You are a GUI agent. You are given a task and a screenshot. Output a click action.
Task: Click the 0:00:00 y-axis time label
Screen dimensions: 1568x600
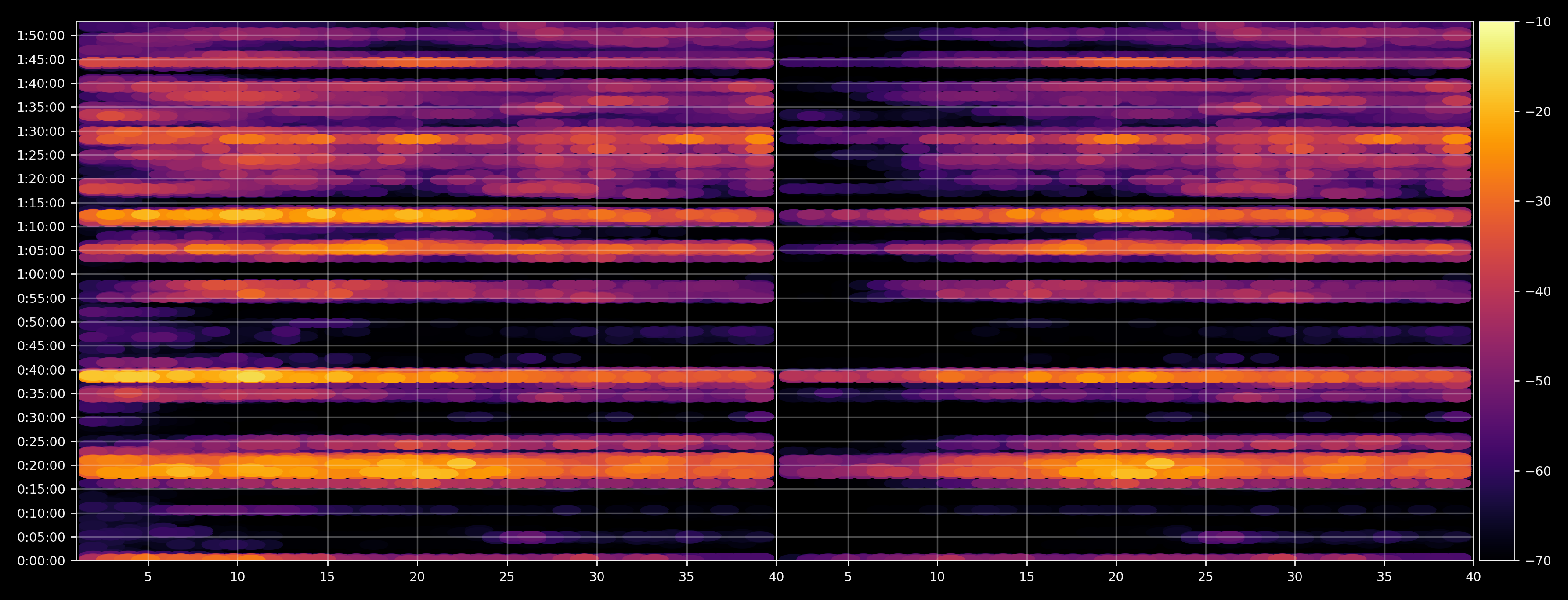click(x=41, y=561)
